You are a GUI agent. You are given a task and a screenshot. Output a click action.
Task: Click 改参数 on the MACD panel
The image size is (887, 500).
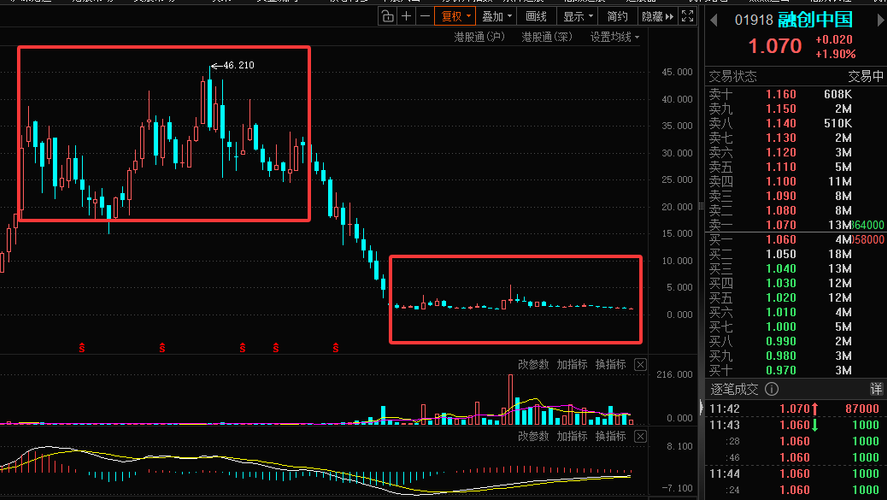[x=533, y=437]
